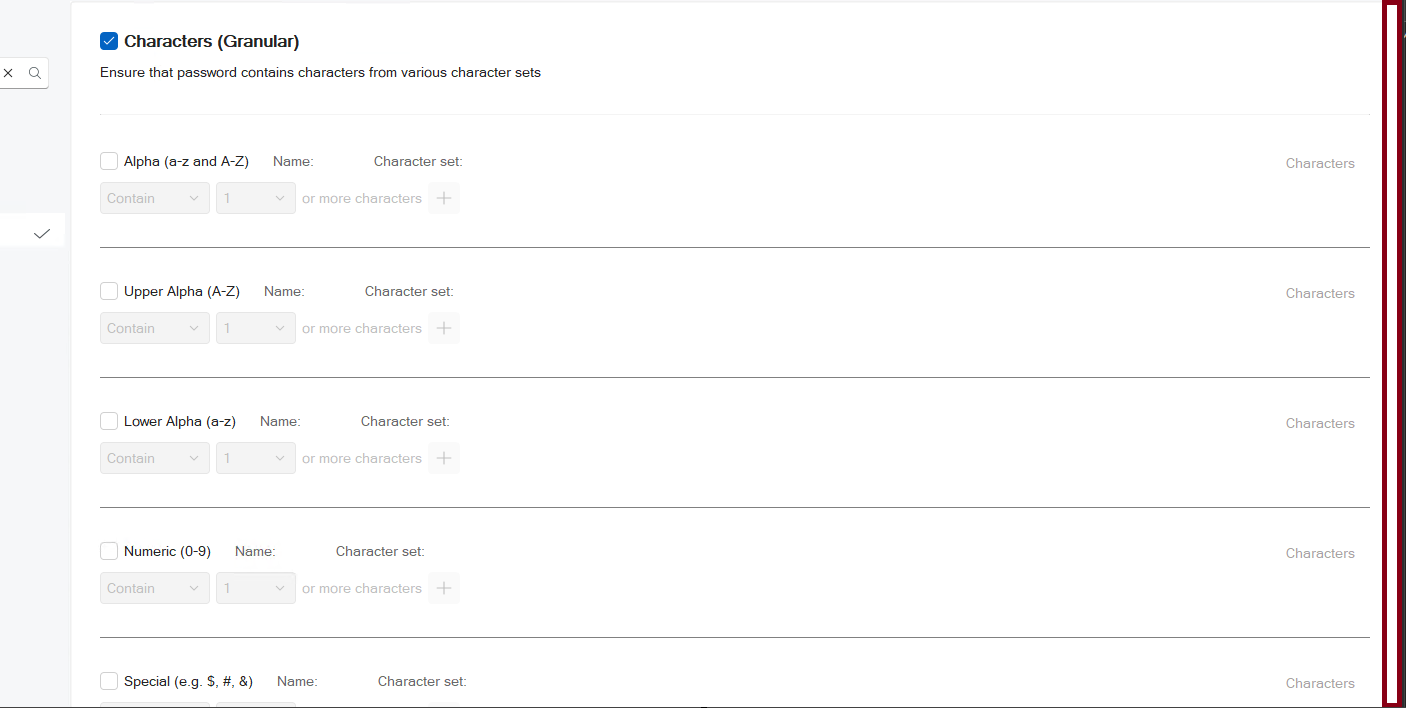Click the magnifier search icon
Image resolution: width=1406 pixels, height=708 pixels.
point(35,73)
